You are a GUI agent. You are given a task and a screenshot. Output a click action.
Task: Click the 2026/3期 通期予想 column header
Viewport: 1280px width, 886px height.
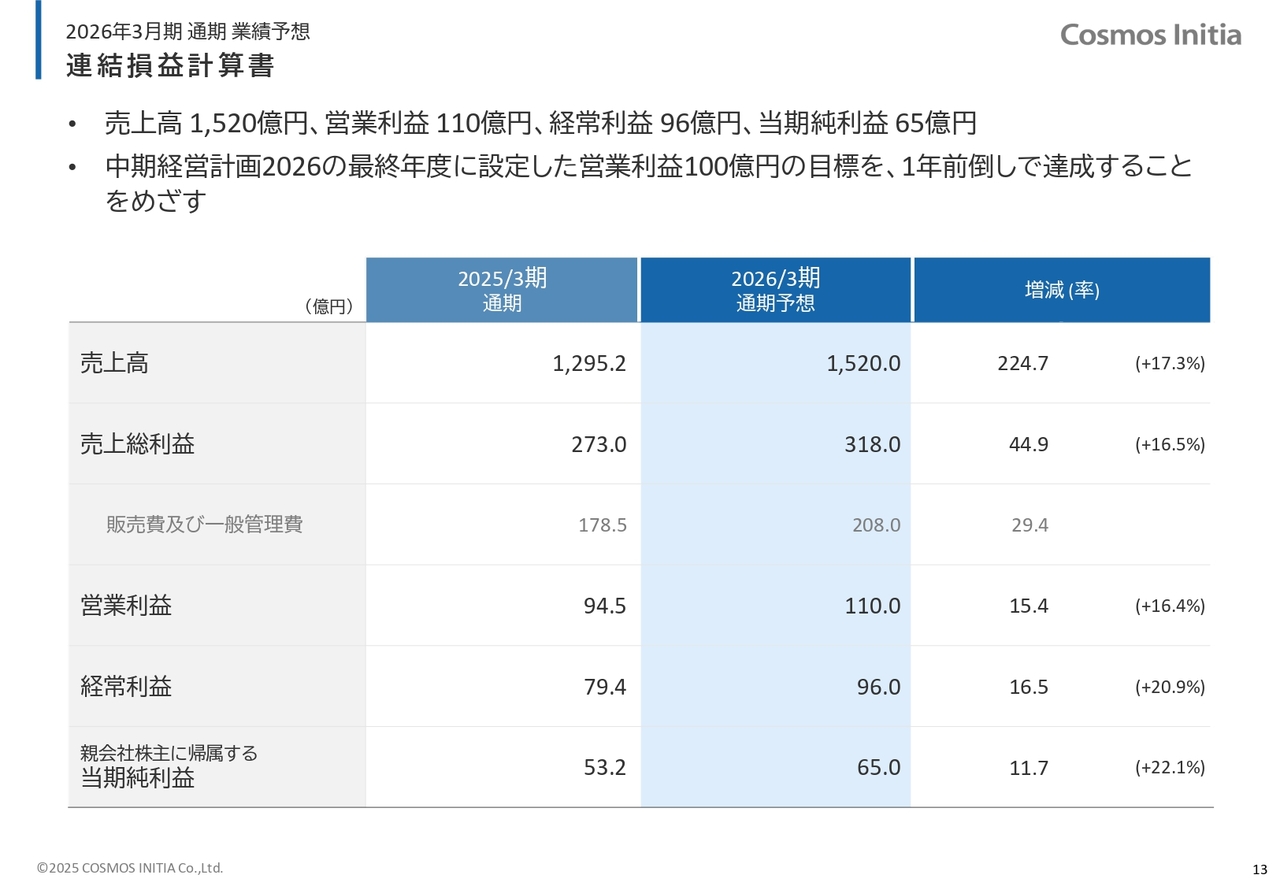pyautogui.click(x=776, y=290)
